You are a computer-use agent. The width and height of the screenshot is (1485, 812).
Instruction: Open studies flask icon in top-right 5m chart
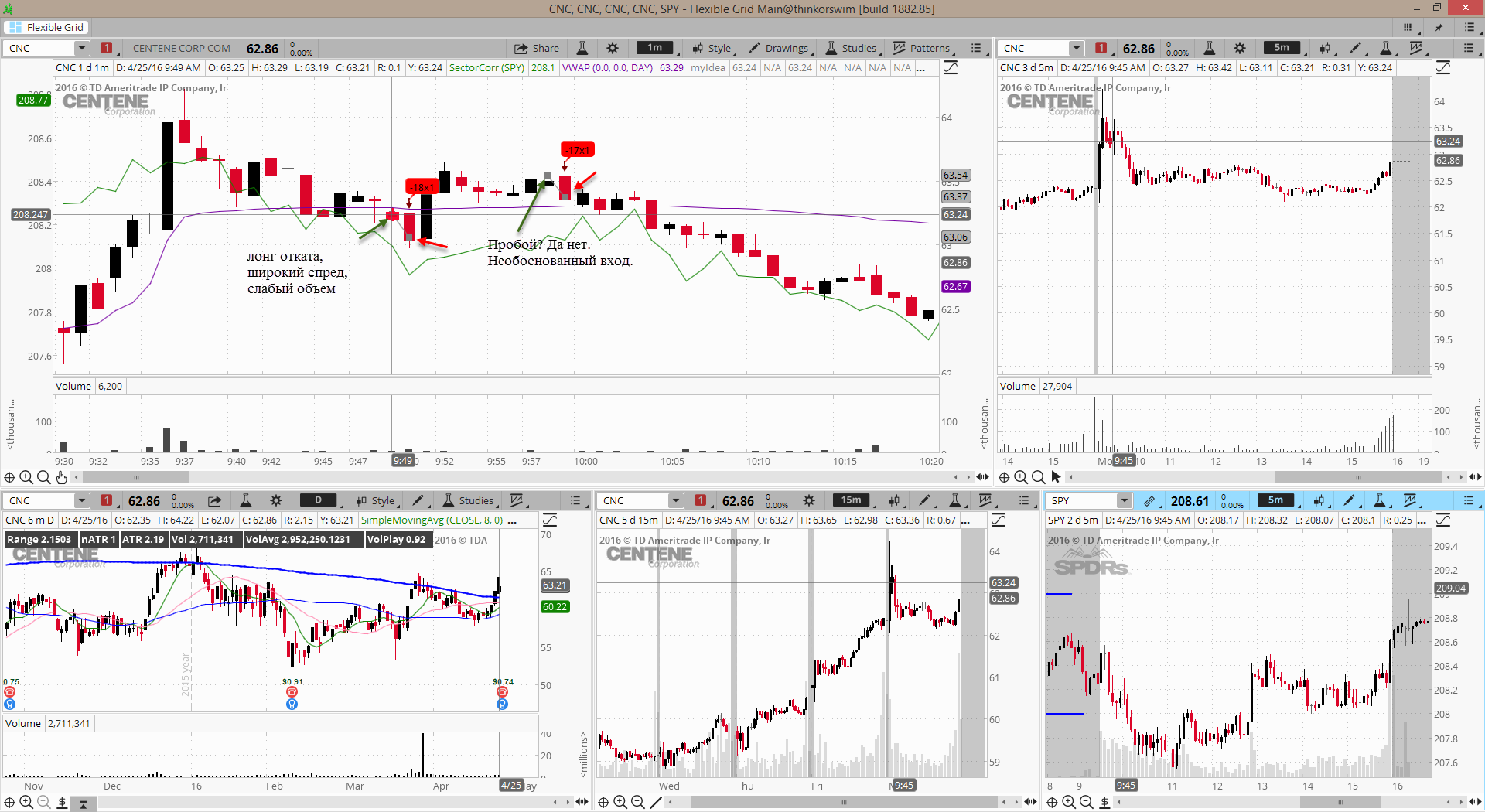pyautogui.click(x=1386, y=48)
